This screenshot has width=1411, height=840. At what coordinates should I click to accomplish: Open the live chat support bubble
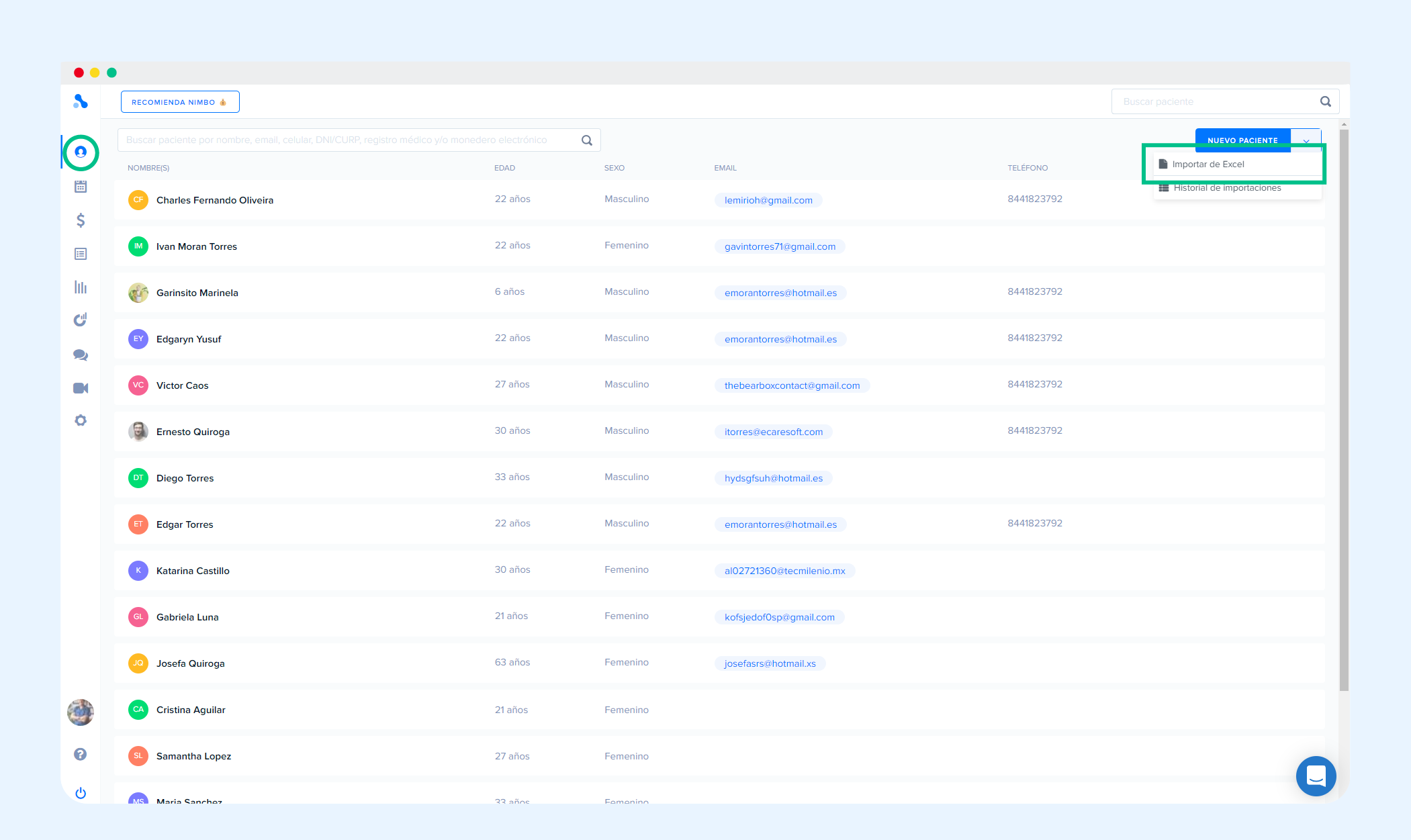[x=1316, y=776]
